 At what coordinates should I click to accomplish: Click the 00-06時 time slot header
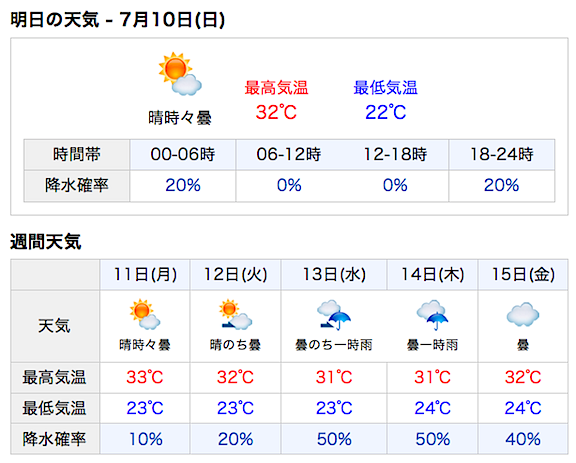pos(183,154)
